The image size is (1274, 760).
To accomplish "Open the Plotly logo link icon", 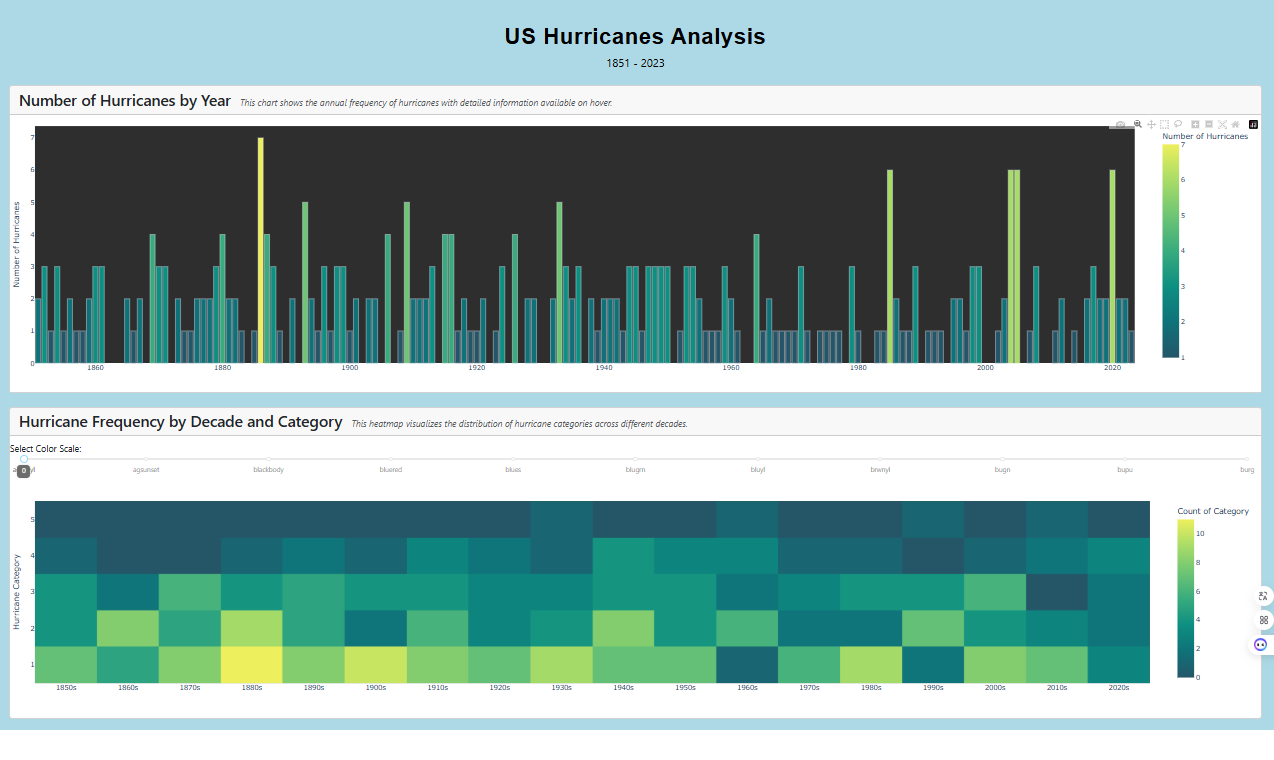I will 1253,124.
